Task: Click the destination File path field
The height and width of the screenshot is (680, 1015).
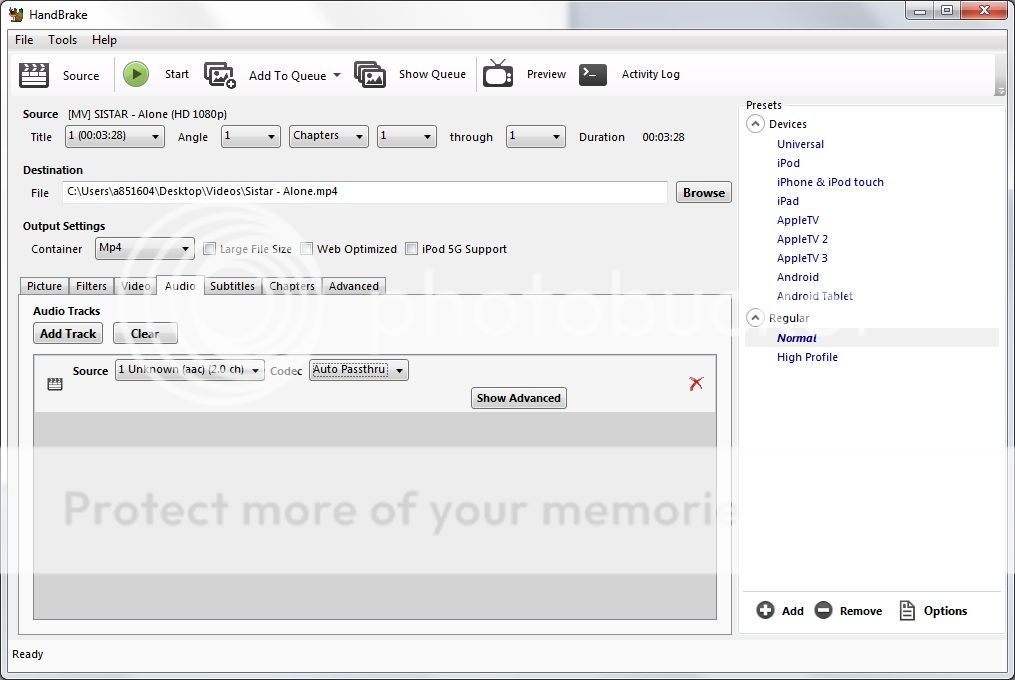Action: coord(365,192)
